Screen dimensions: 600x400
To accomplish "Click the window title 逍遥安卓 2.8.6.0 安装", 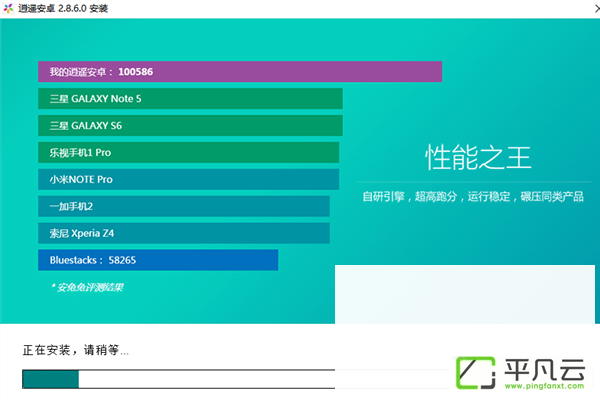I will coord(63,8).
